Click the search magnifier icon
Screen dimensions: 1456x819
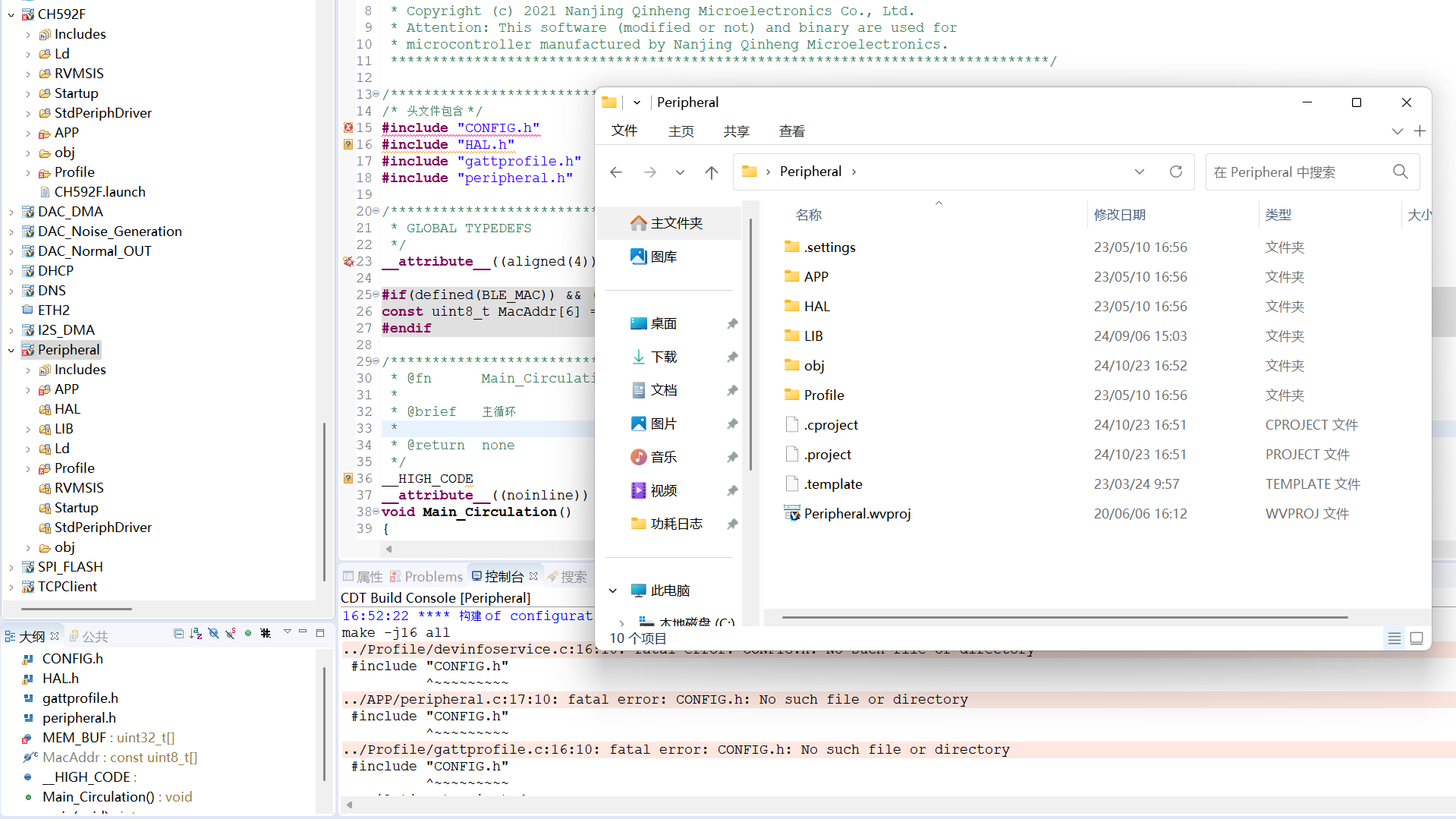coord(1401,172)
